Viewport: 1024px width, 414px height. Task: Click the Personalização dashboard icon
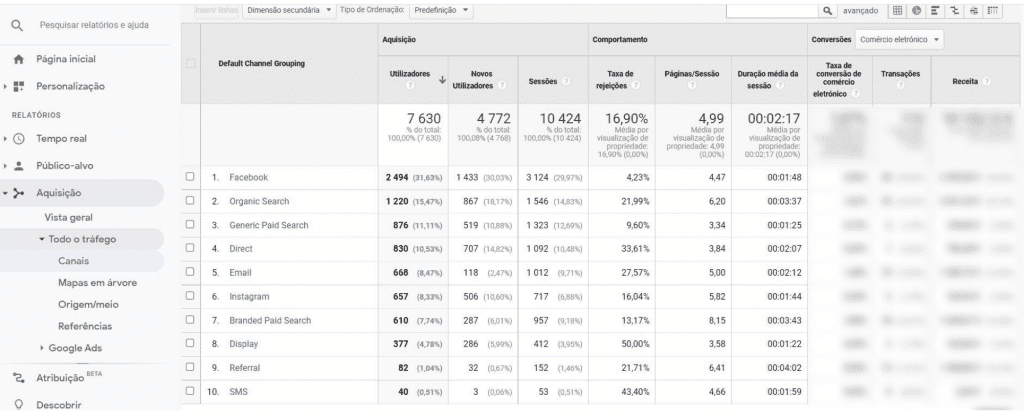(18, 86)
